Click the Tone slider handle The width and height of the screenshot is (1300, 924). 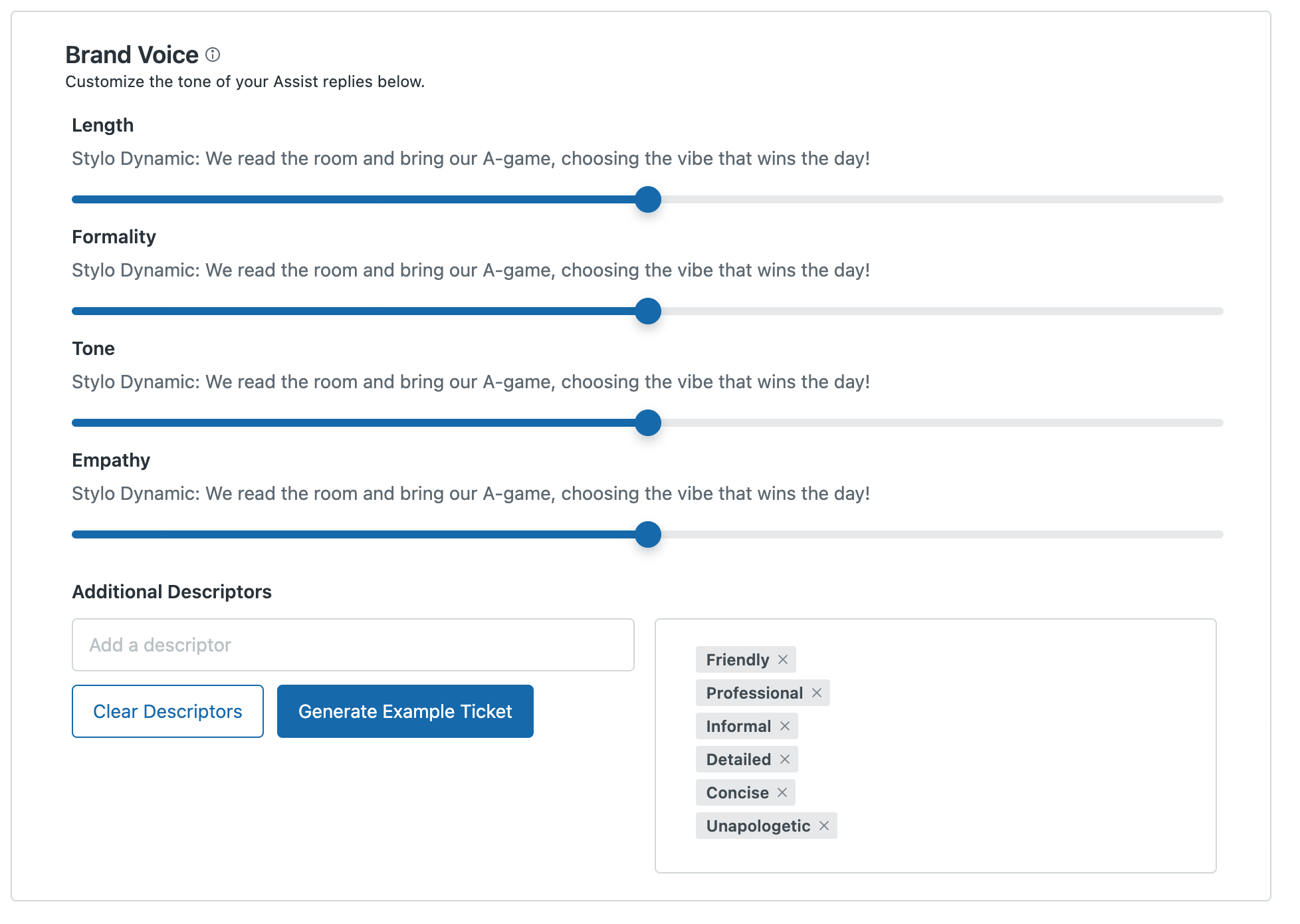[x=647, y=423]
